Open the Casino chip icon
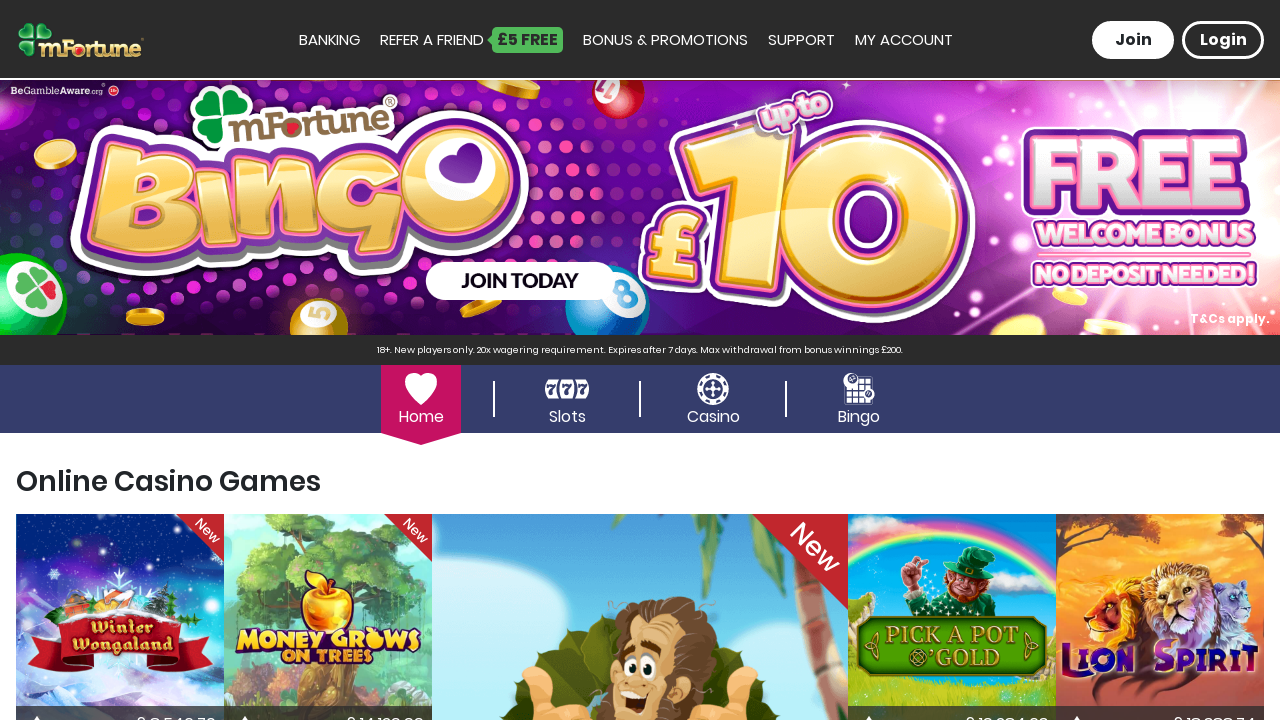The height and width of the screenshot is (720, 1280). pos(713,389)
